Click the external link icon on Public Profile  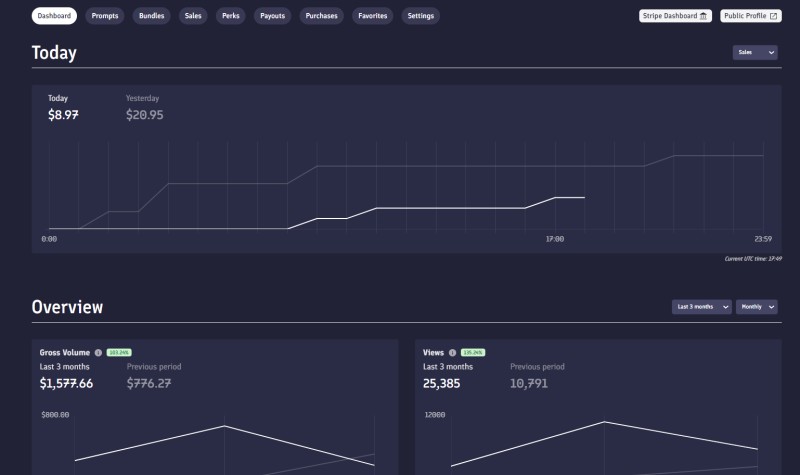pos(773,16)
